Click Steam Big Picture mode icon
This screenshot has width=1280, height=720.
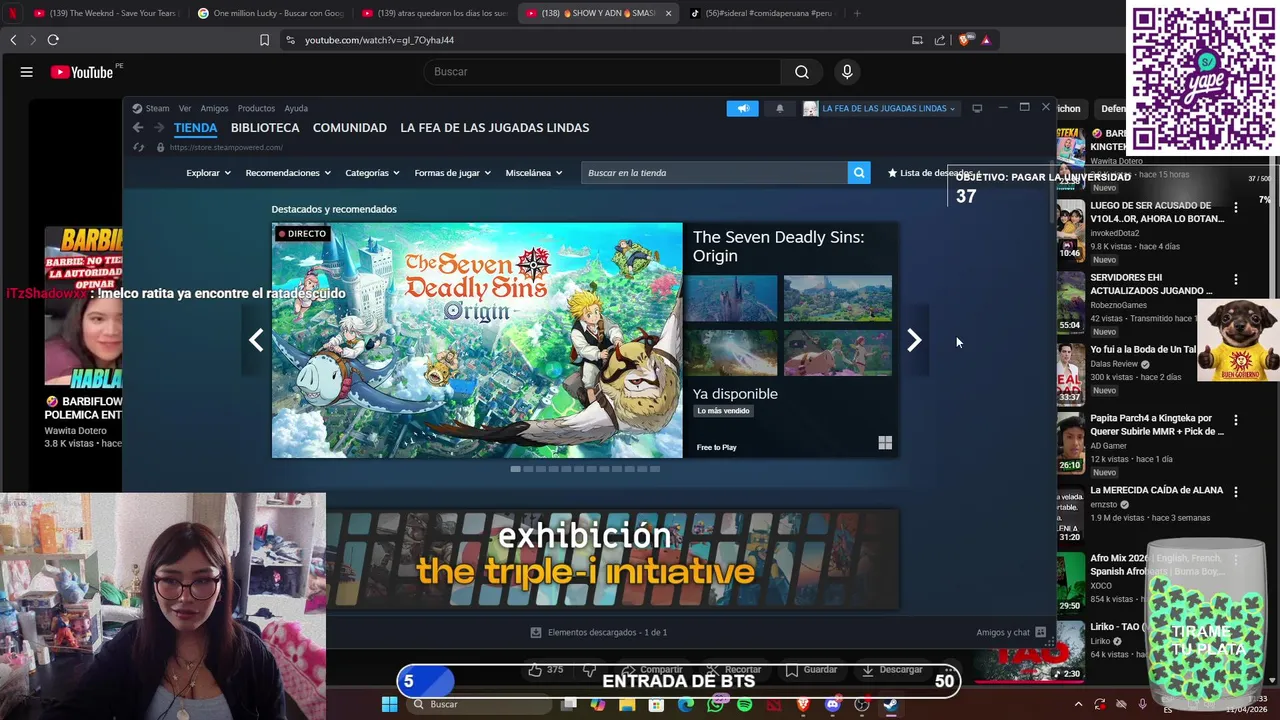pos(977,108)
